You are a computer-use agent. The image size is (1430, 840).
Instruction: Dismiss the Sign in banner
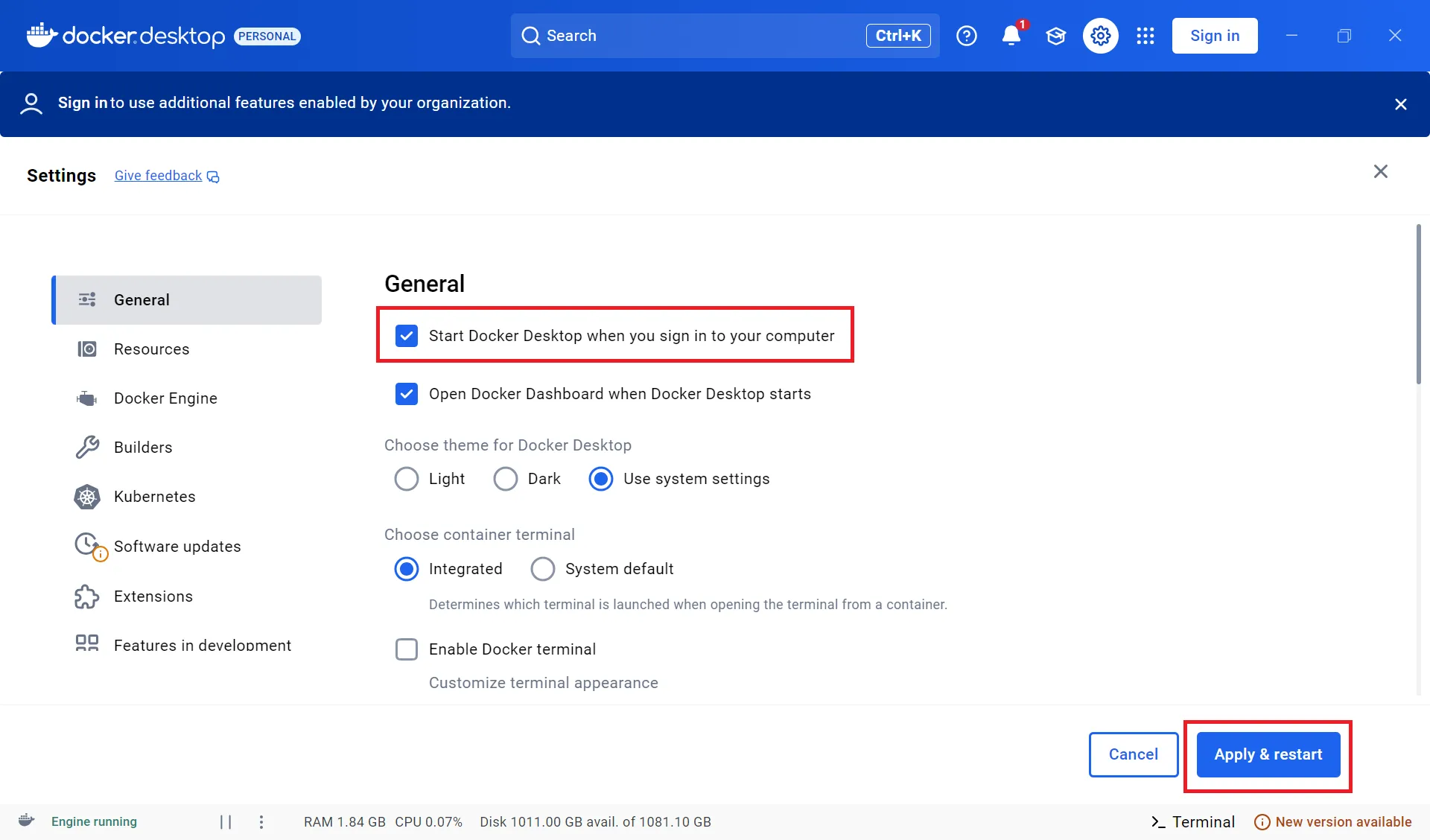(1400, 104)
